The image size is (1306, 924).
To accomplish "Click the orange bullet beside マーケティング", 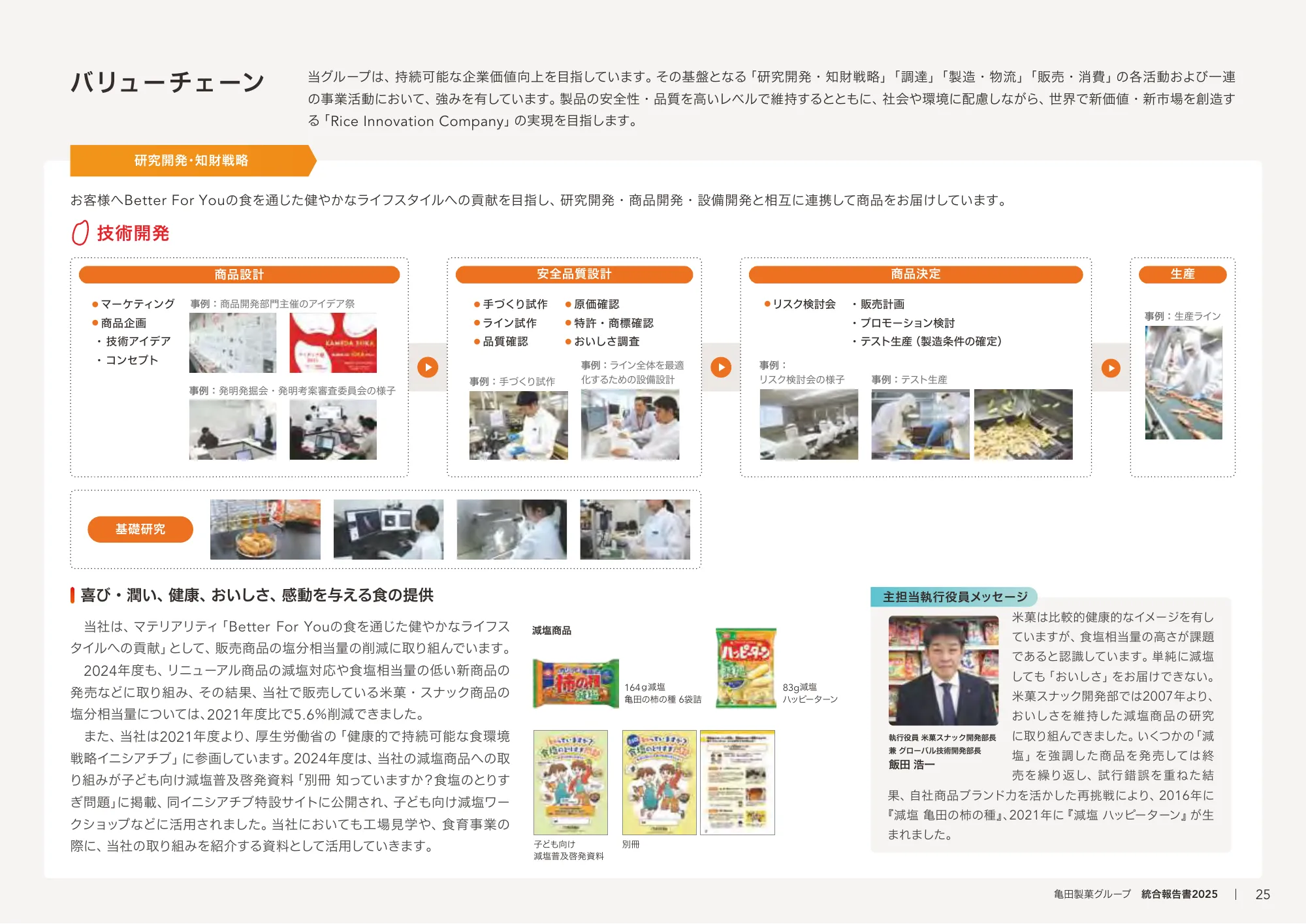I will click(x=95, y=303).
